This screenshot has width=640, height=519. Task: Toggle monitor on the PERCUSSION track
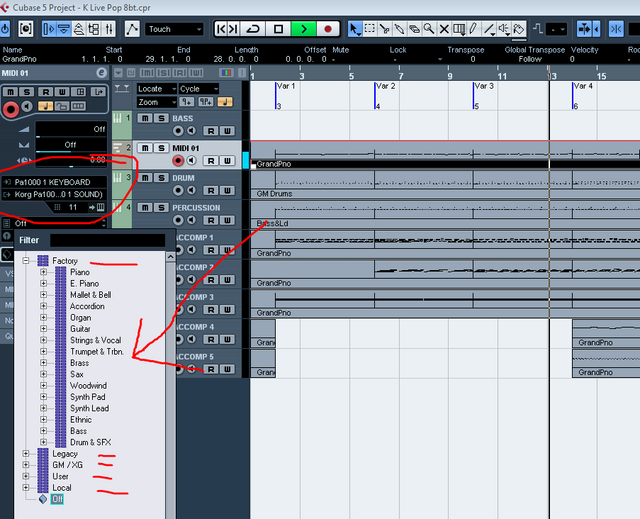point(191,220)
